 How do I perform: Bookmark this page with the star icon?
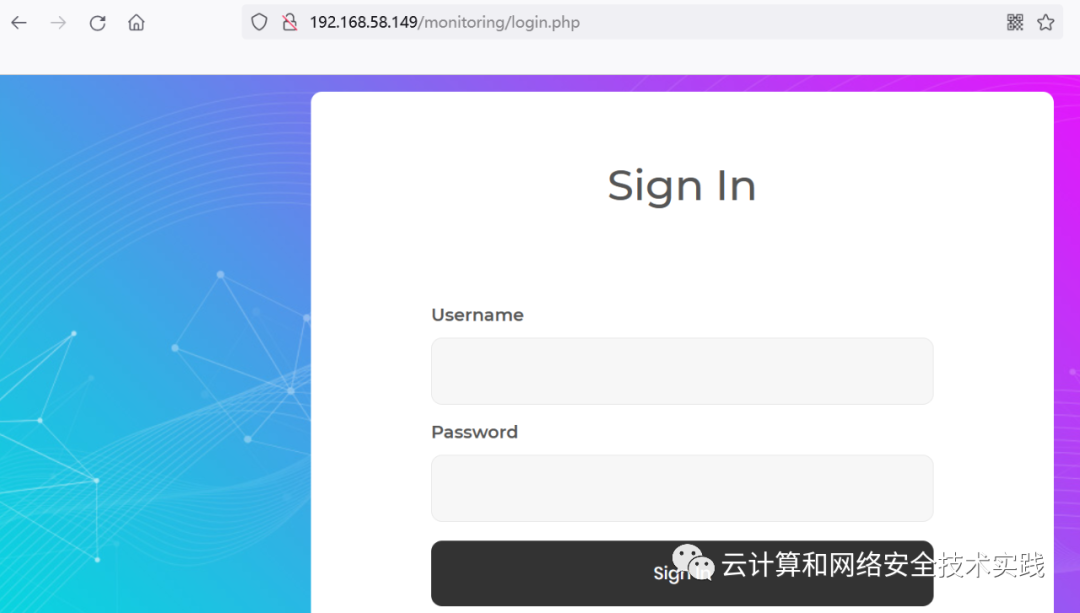click(x=1046, y=22)
